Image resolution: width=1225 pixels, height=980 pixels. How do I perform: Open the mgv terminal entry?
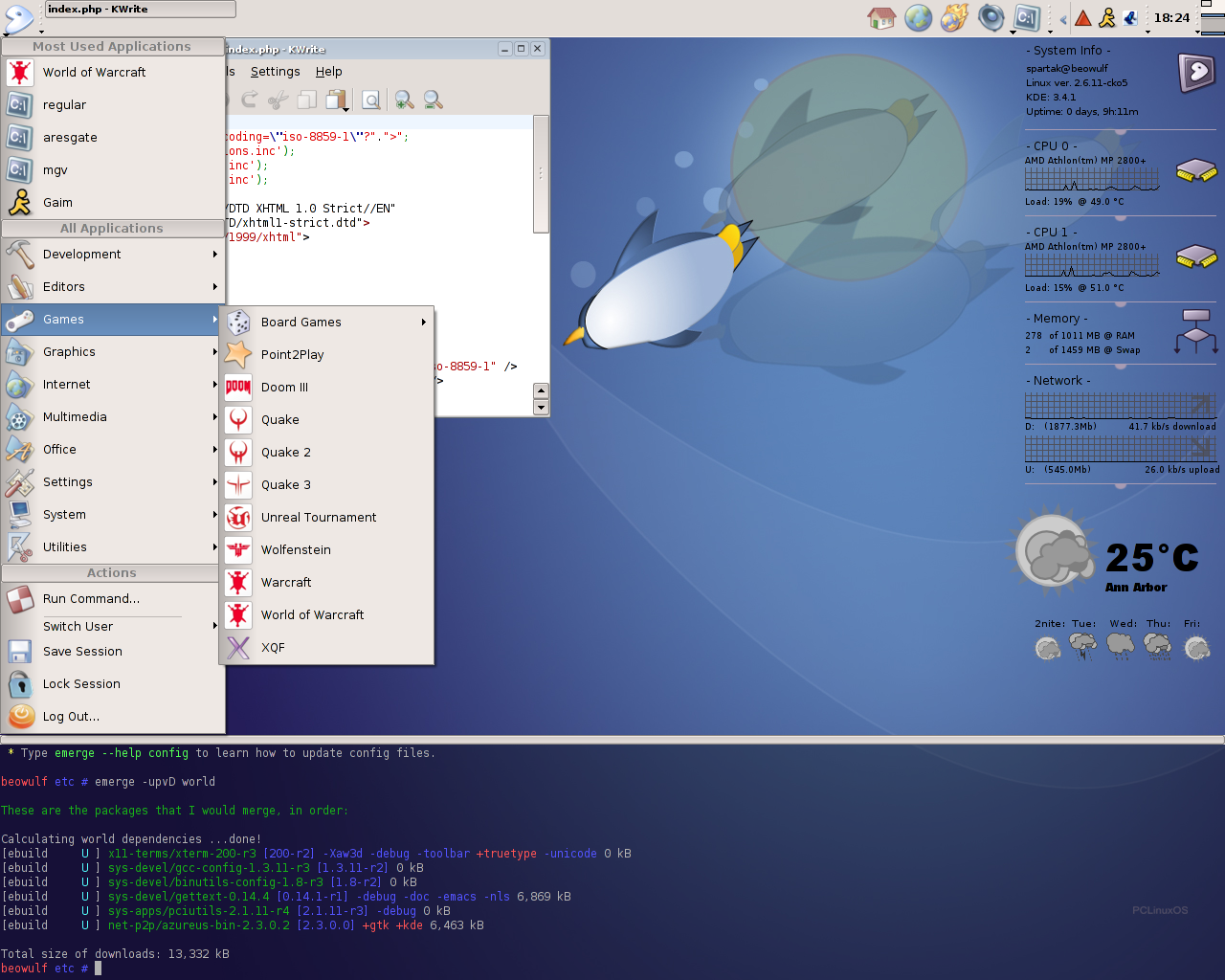coord(113,169)
